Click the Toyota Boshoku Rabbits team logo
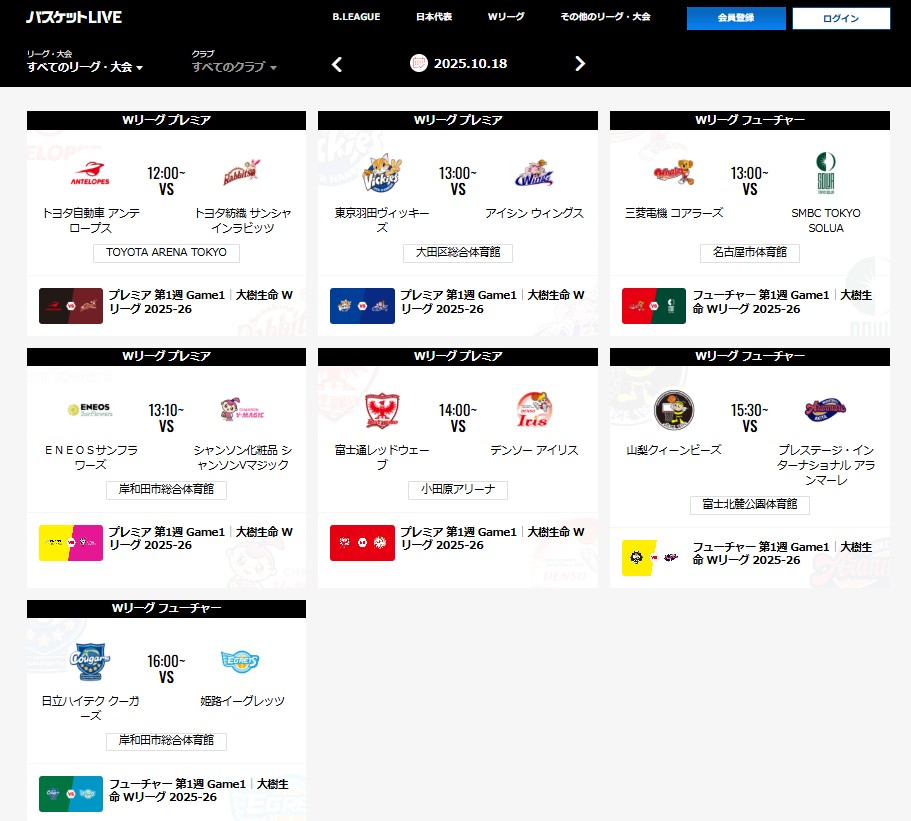 pyautogui.click(x=242, y=172)
